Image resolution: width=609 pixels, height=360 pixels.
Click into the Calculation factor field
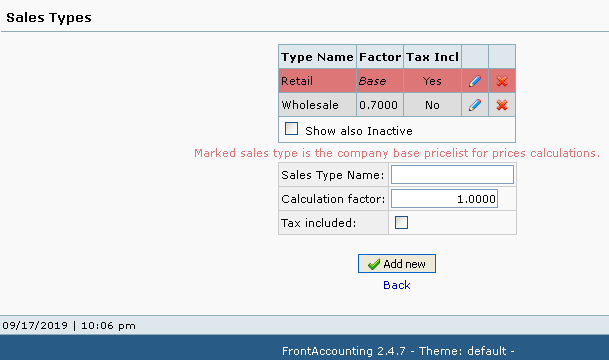[x=444, y=199]
